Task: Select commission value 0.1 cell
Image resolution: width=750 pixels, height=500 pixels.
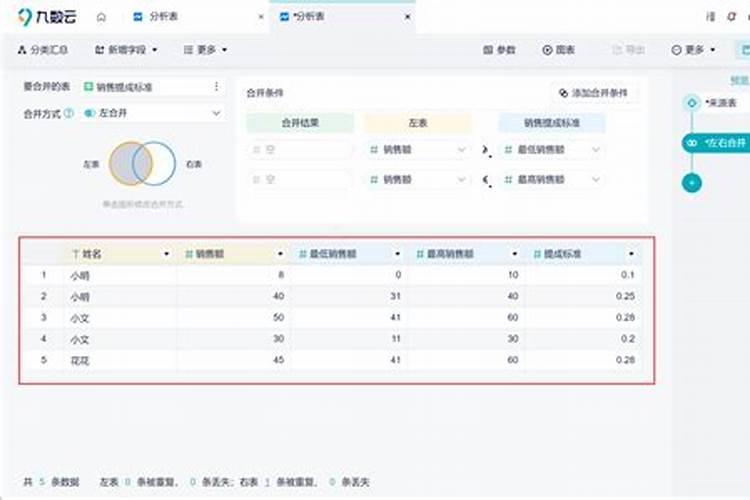Action: coord(583,275)
